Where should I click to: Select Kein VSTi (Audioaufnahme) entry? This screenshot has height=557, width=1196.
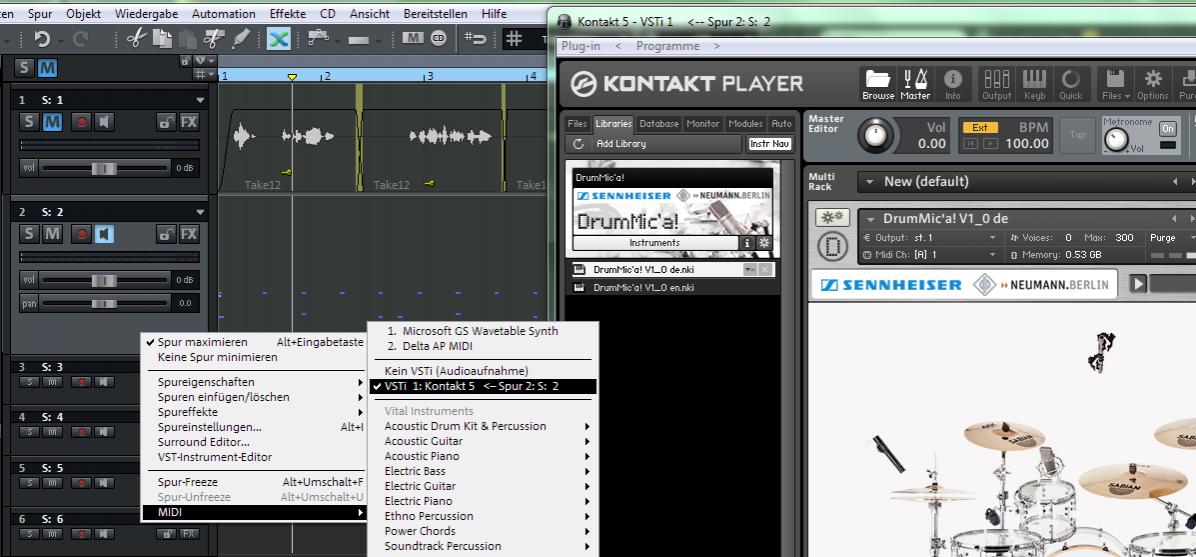[x=456, y=371]
